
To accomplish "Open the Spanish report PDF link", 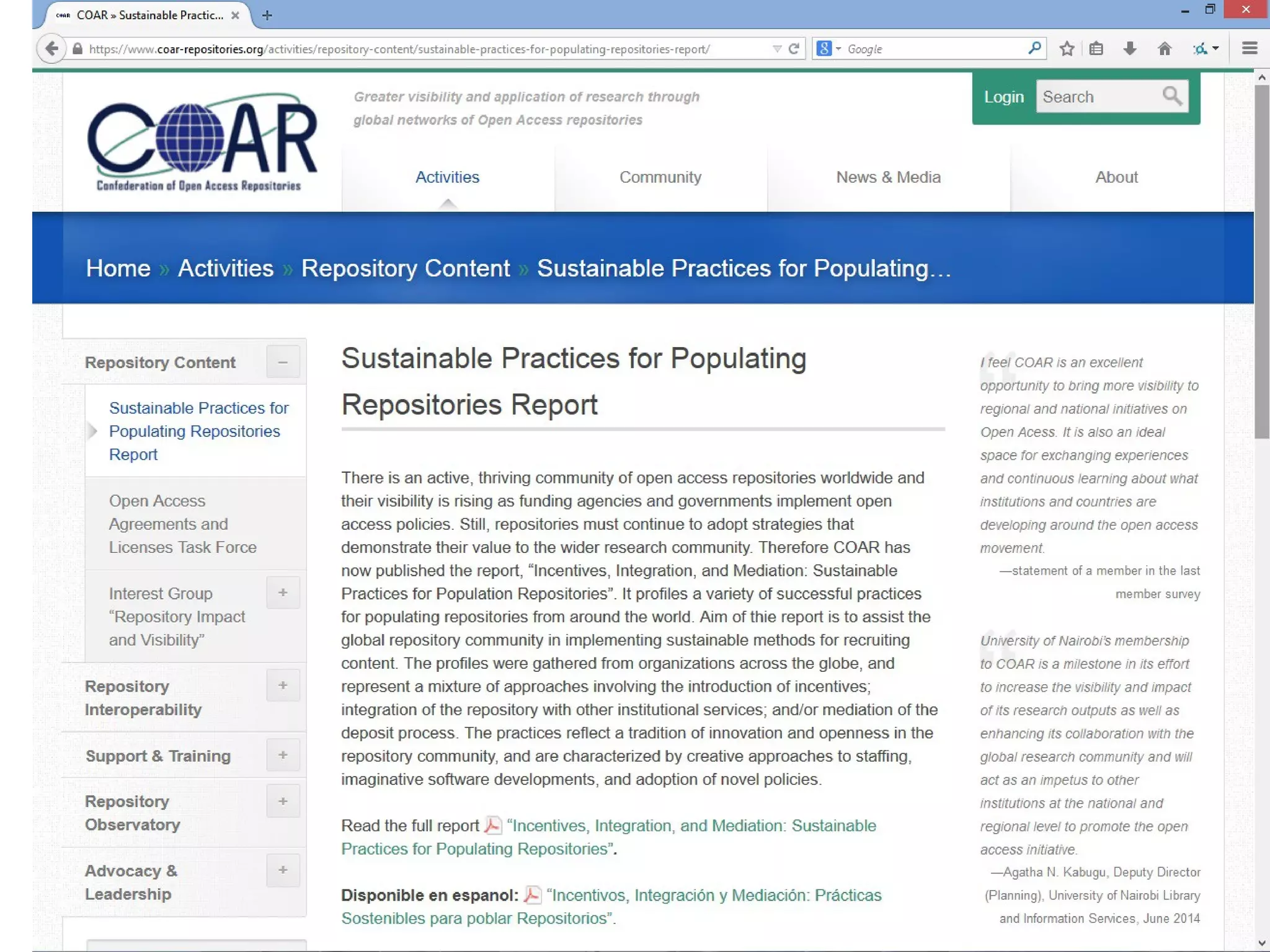I will click(x=713, y=896).
